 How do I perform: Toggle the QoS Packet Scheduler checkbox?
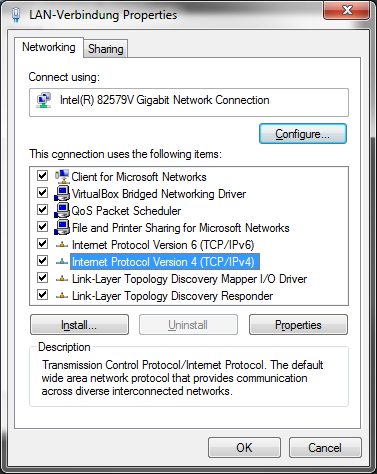(42, 209)
